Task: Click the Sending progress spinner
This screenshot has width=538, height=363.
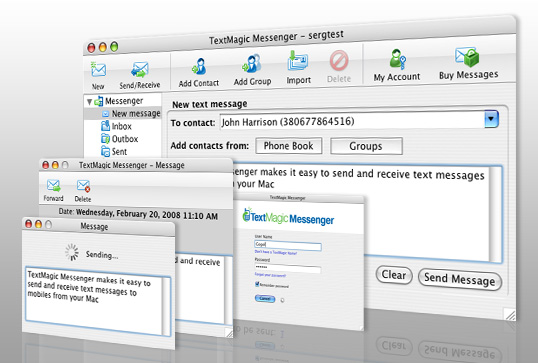Action: [72, 252]
